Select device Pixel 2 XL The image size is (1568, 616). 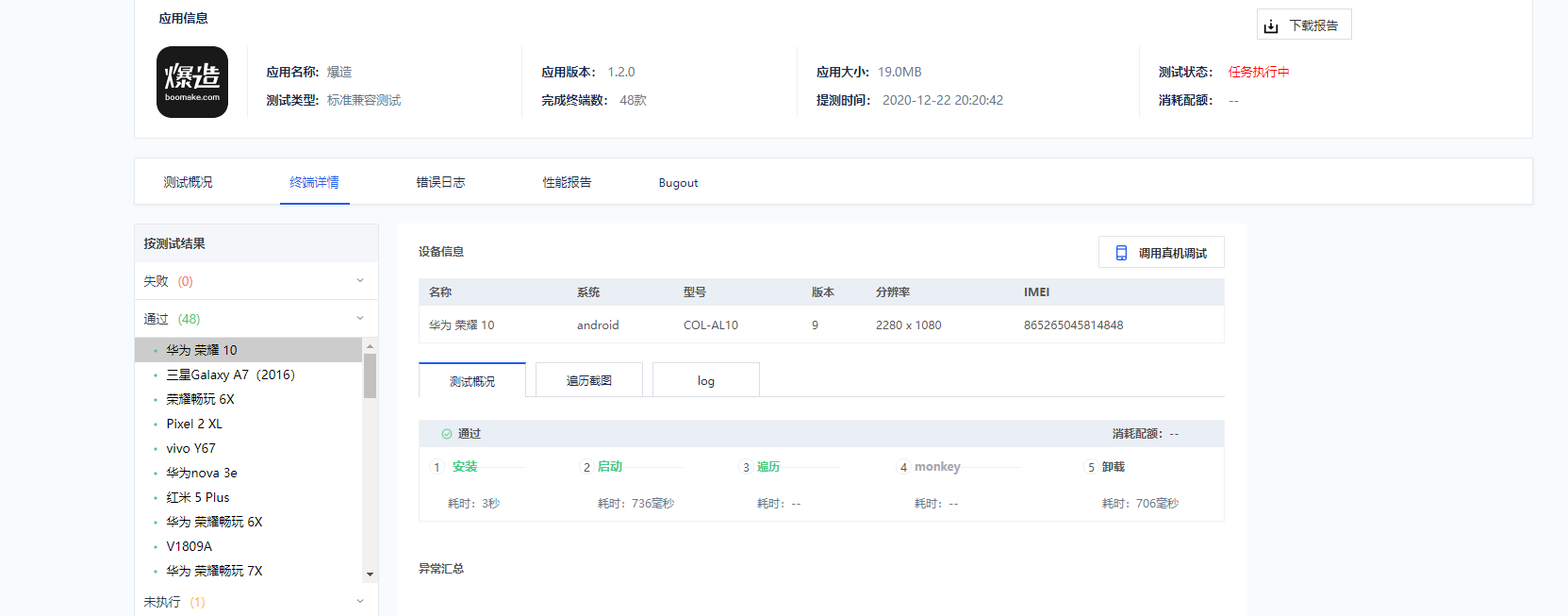(x=249, y=424)
